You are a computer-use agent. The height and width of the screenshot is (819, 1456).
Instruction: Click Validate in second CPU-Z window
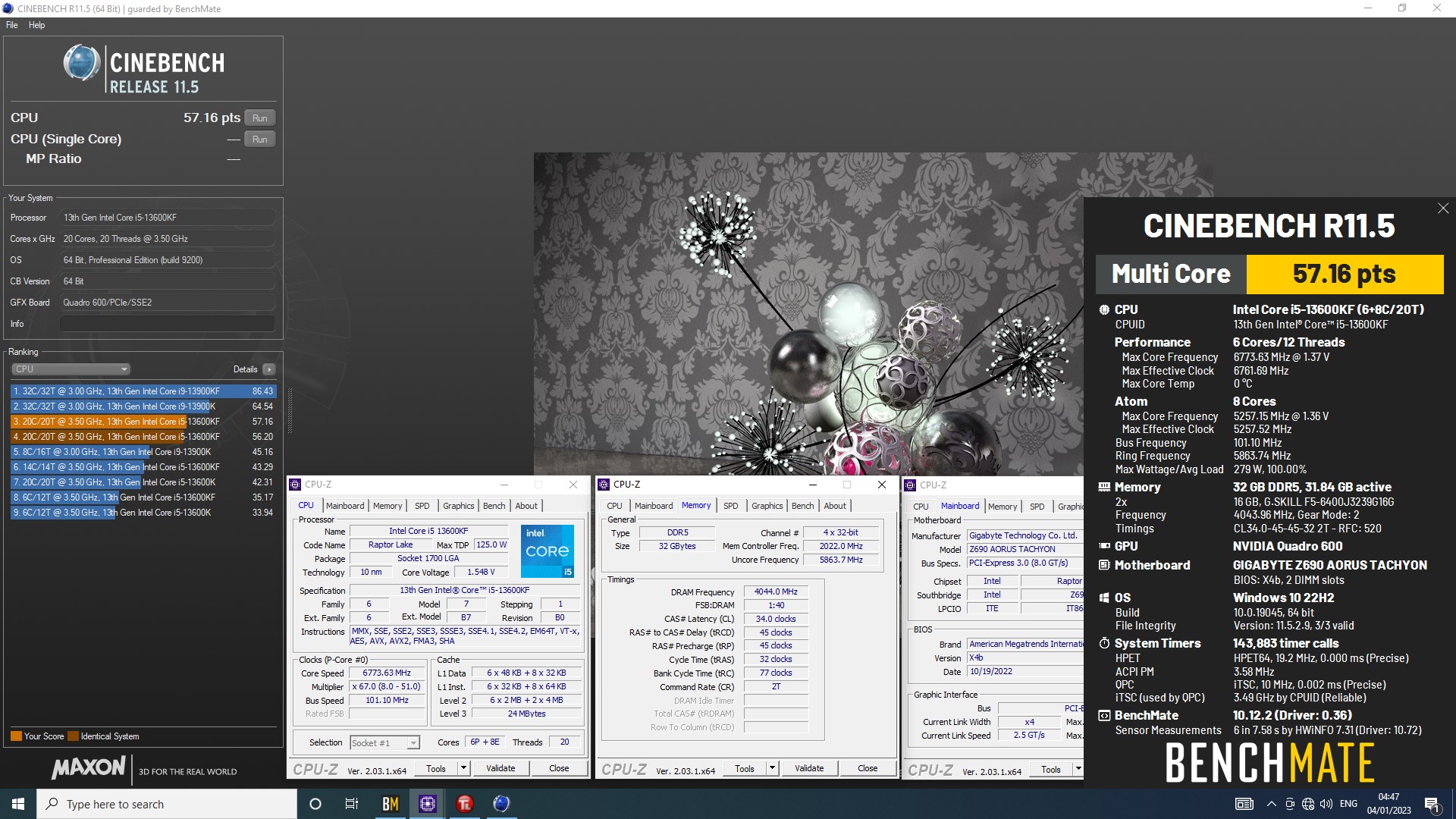(809, 768)
